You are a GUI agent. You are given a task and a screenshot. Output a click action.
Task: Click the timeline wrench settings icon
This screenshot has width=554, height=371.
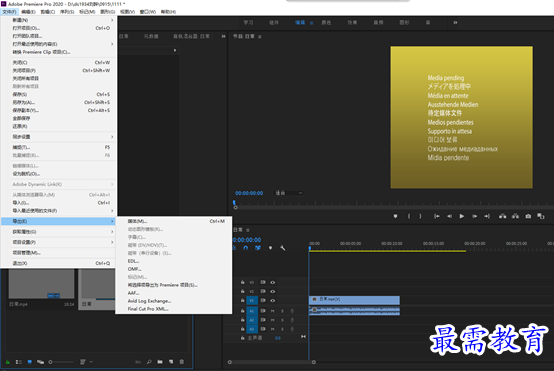283,248
